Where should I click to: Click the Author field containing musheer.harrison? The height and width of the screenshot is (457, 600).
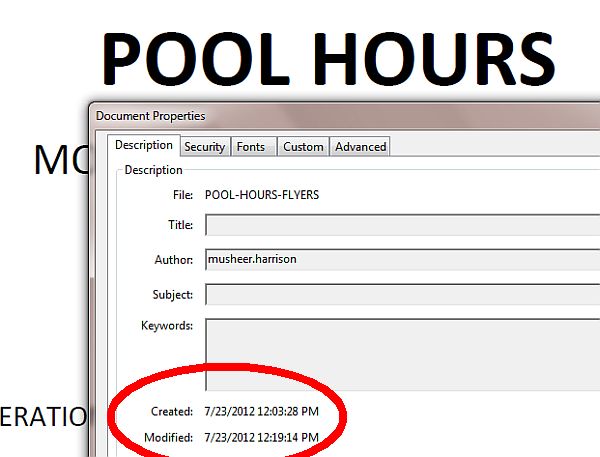coord(403,260)
